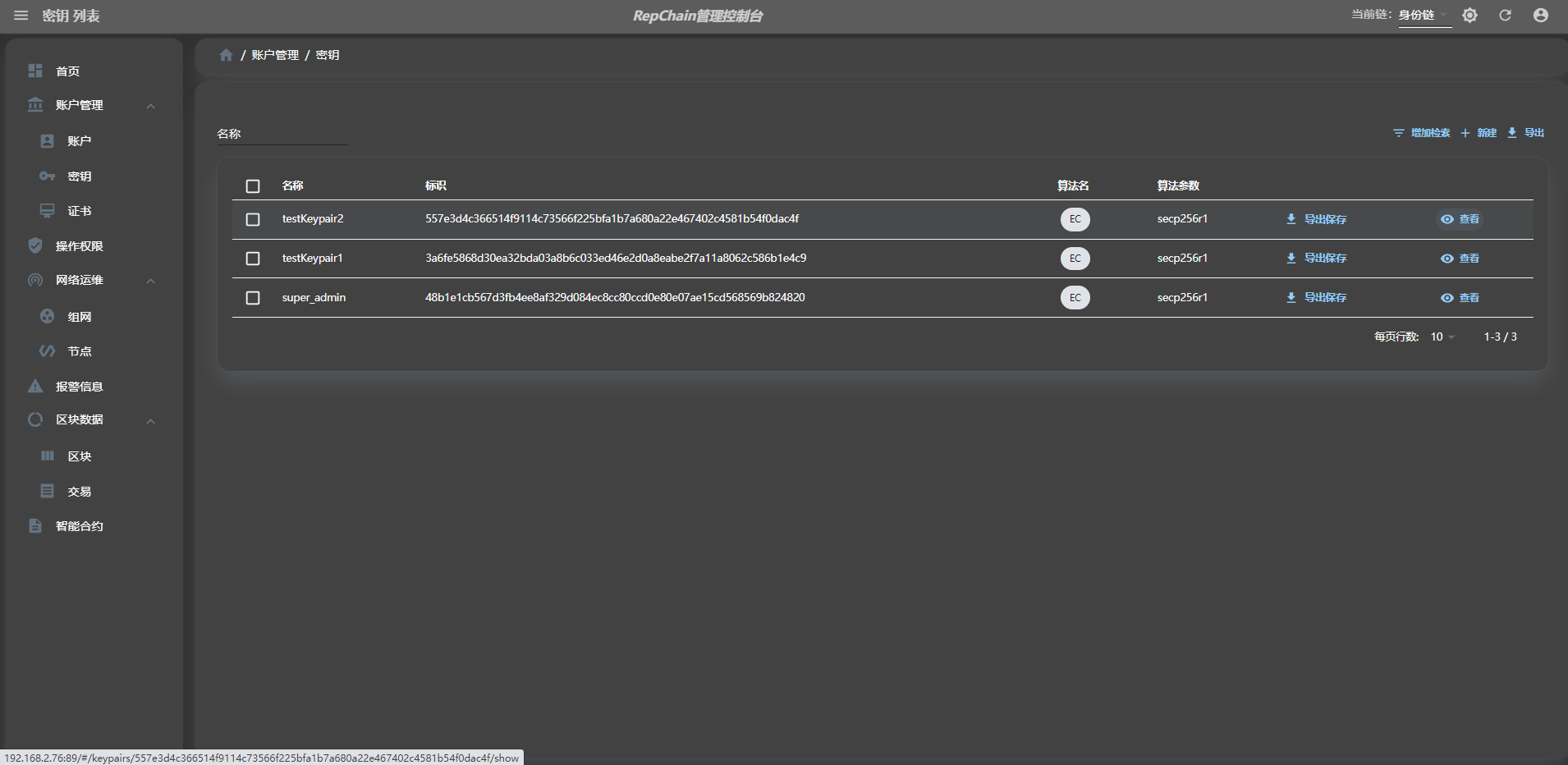
Task: Check the testKeypair1 row checkbox
Action: (253, 259)
